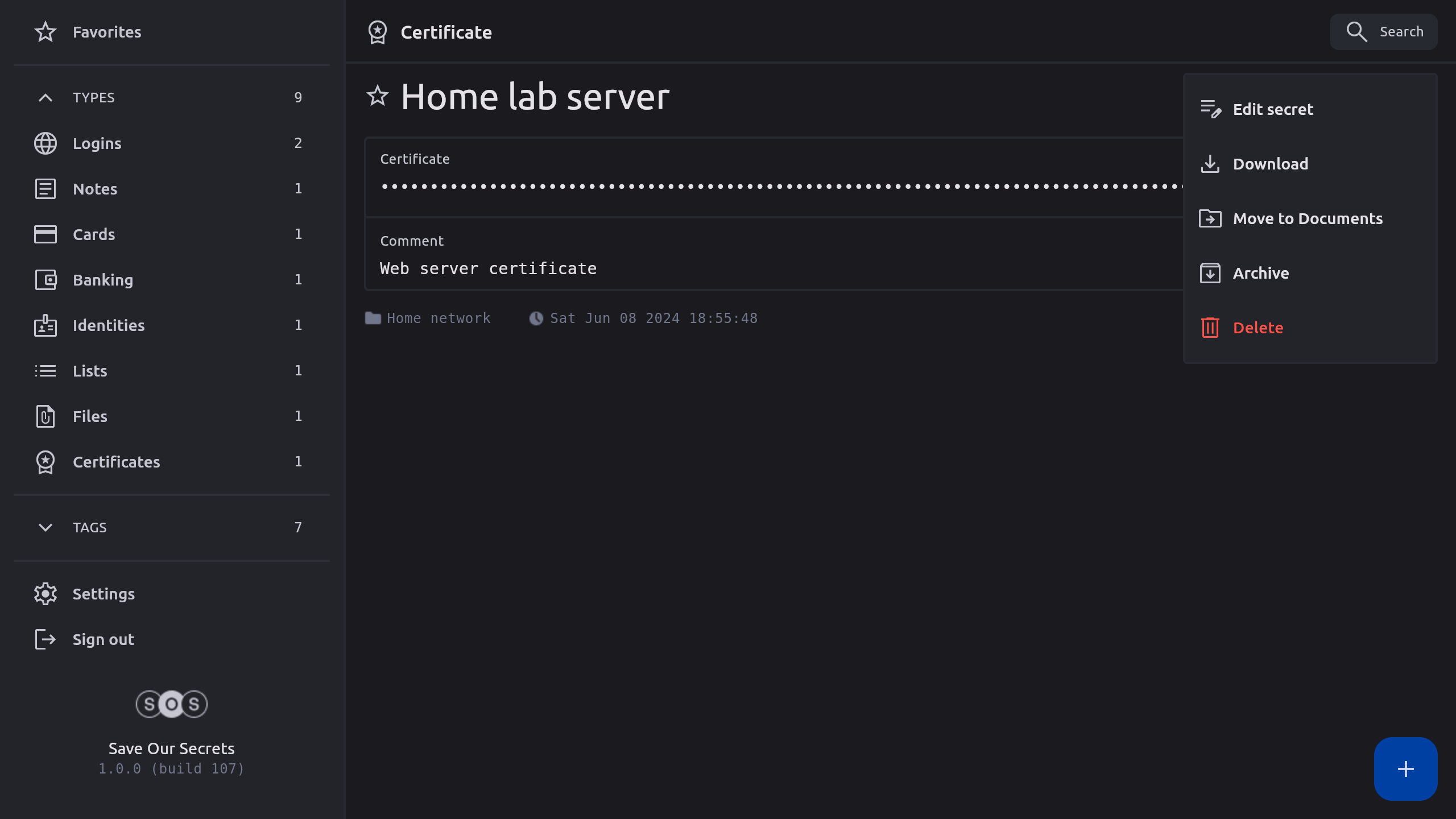Open the Notes icon in sidebar
This screenshot has width=1456, height=819.
coord(45,189)
